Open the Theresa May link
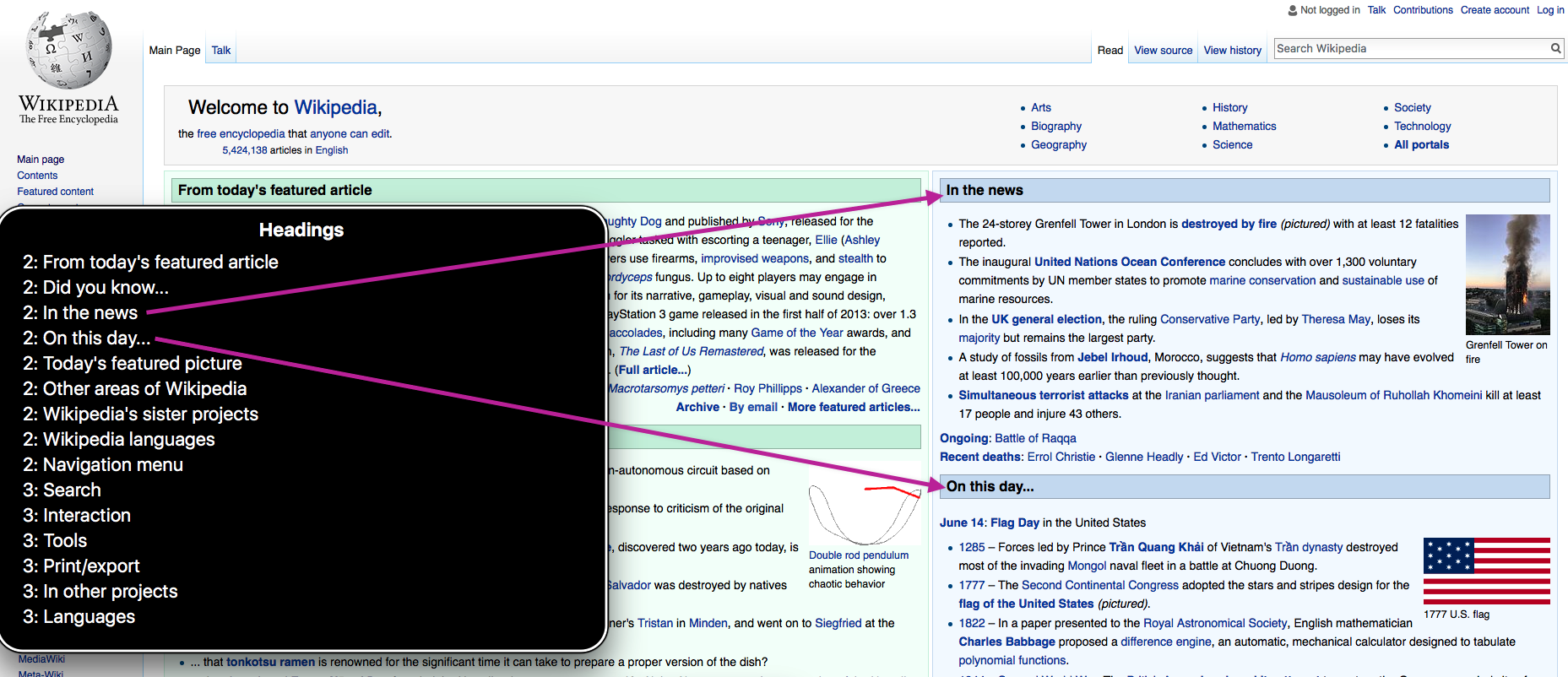 click(1336, 320)
